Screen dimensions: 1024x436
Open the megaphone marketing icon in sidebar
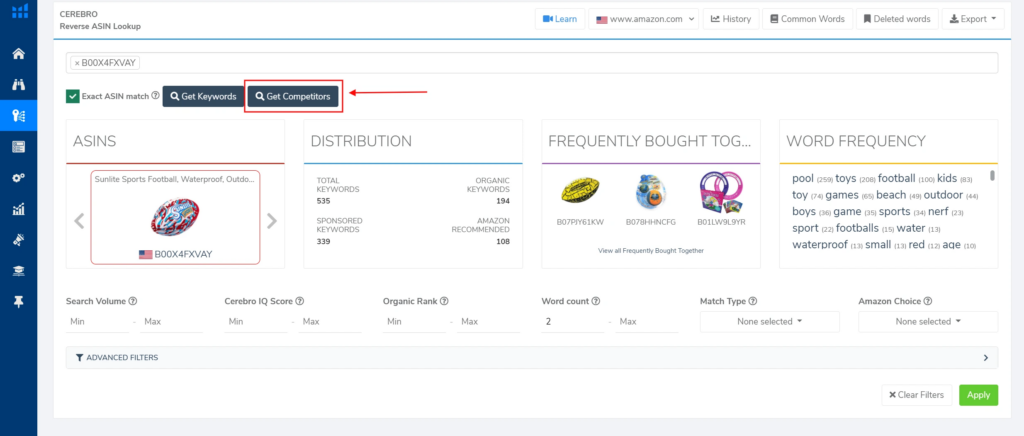19,241
